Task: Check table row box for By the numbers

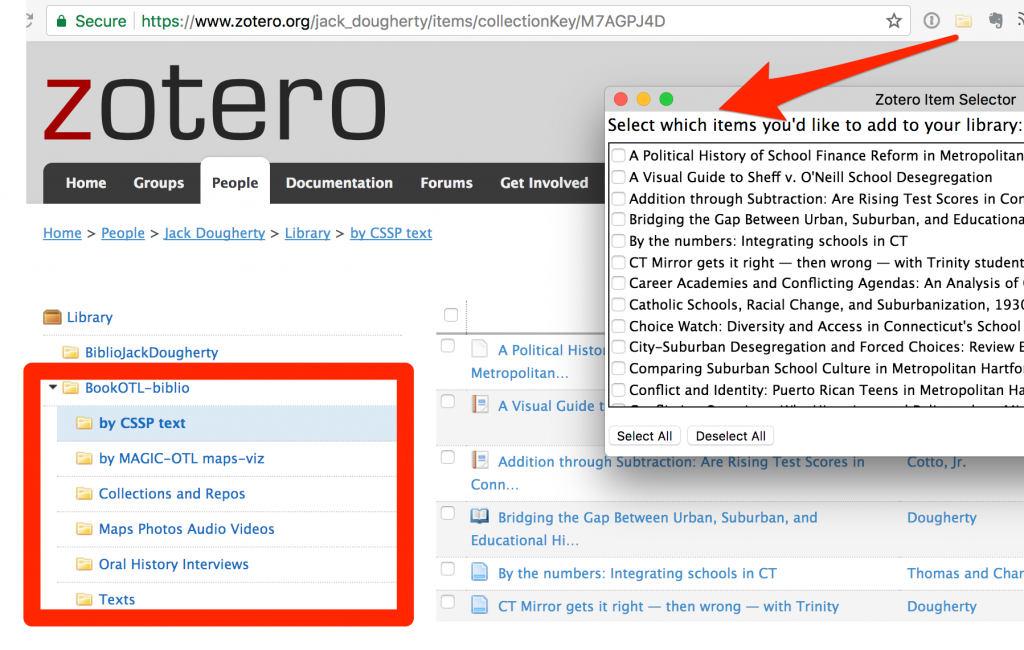Action: click(x=447, y=568)
